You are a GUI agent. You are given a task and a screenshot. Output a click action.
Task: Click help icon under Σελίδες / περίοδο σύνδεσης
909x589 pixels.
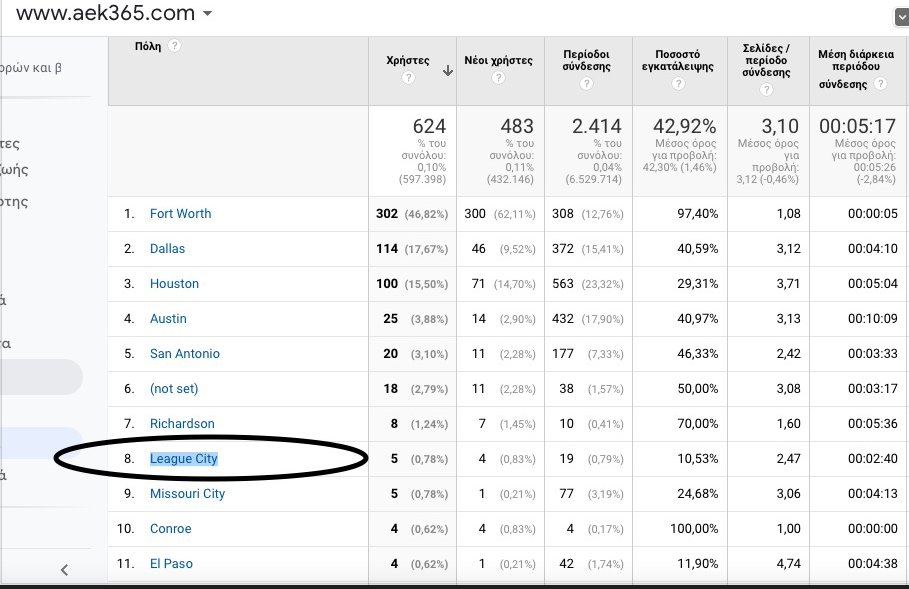766,89
